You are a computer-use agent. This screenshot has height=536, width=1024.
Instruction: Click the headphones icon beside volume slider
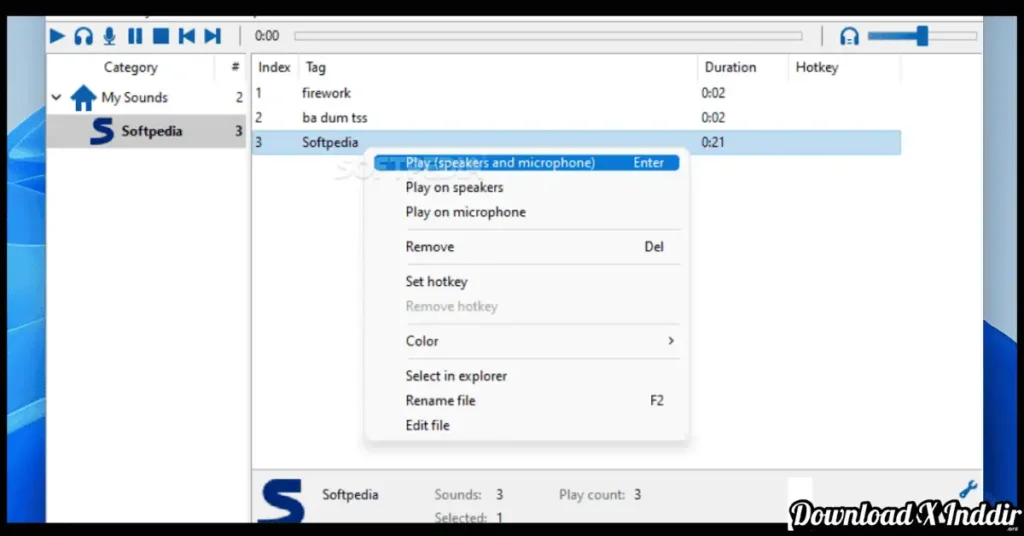[849, 36]
